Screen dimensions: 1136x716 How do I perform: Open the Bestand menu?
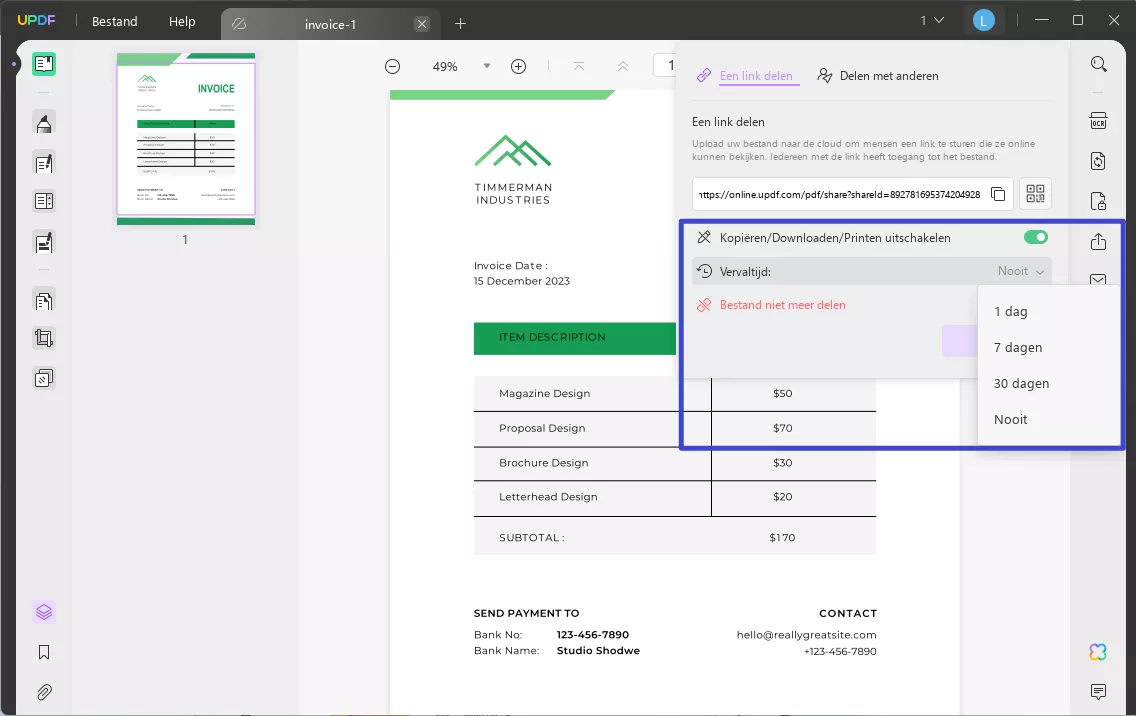113,20
